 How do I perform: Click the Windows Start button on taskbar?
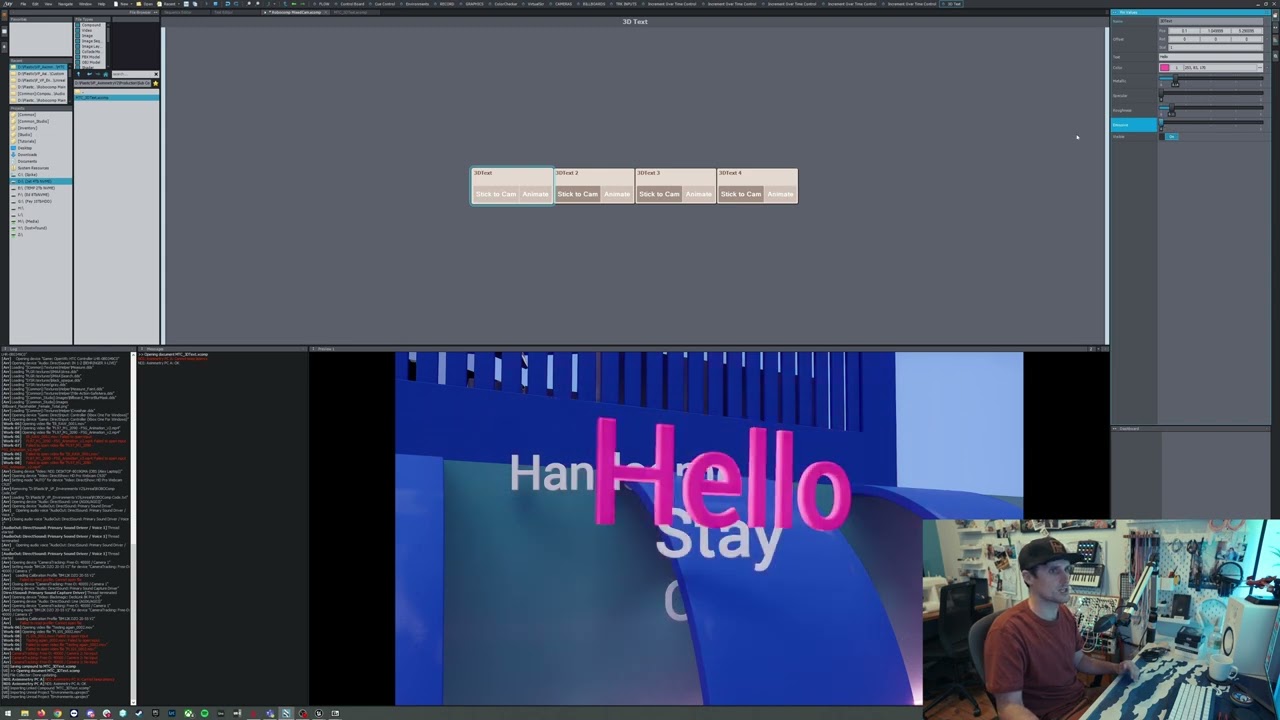(8, 714)
